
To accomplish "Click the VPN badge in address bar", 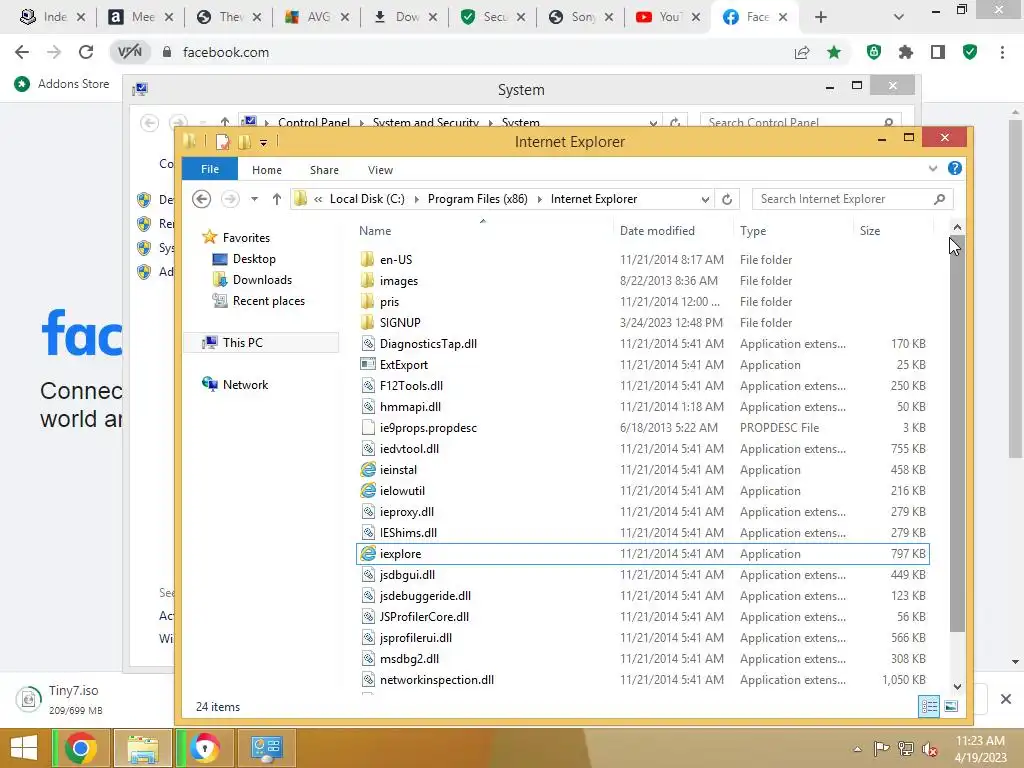I will 129,52.
